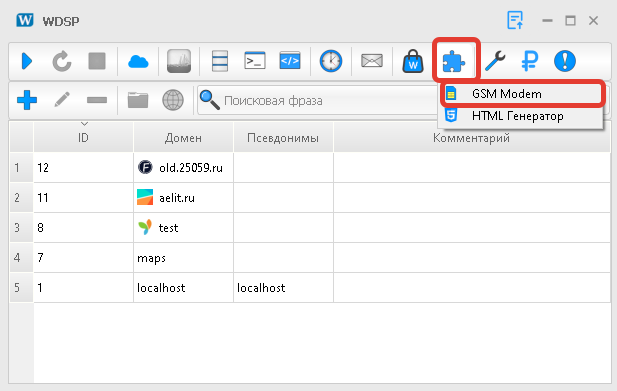Edit the selected domain with the pencil icon
The image size is (617, 391).
62,100
